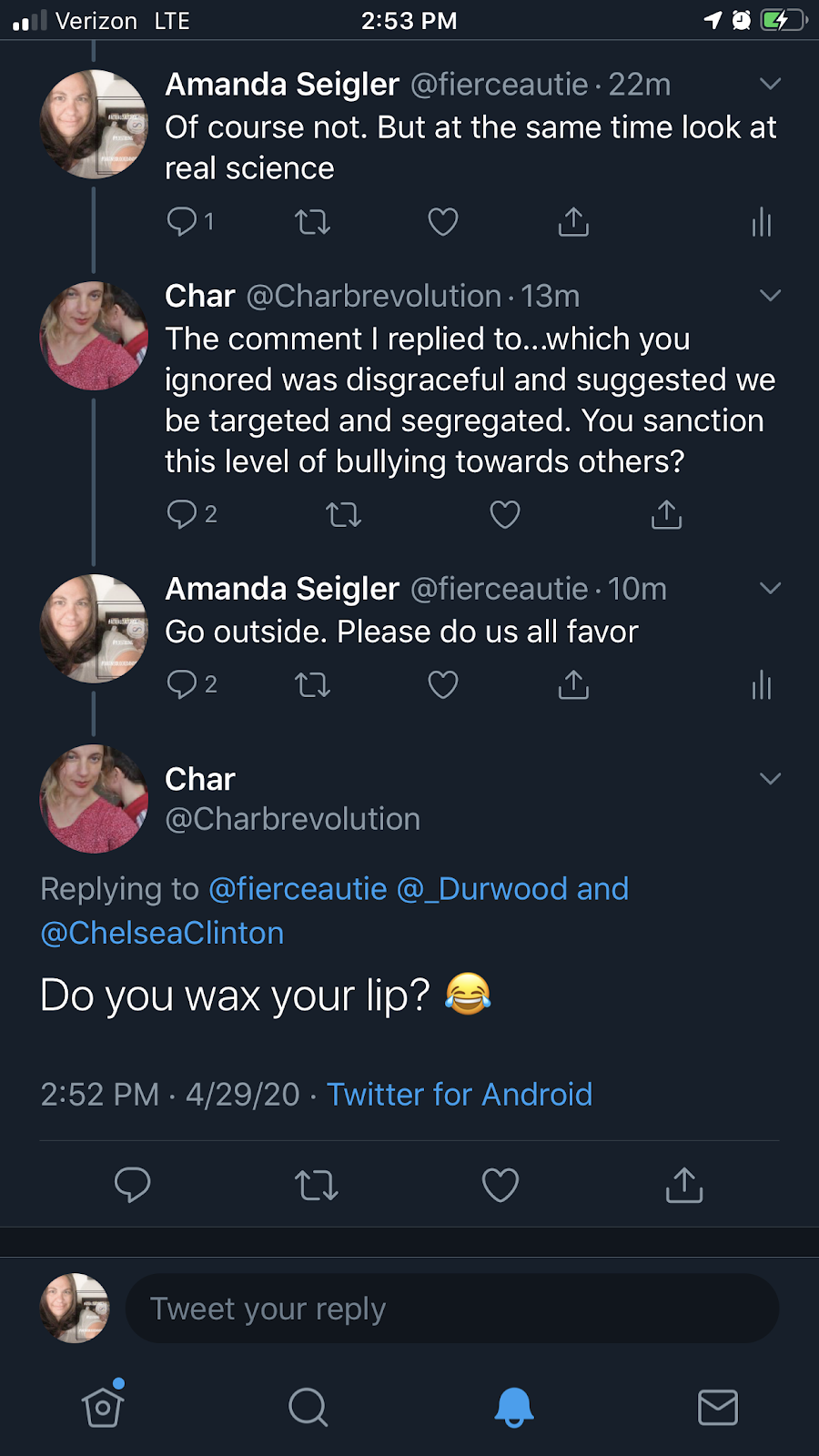
Task: Reply to the main tweet by Char
Action: pyautogui.click(x=132, y=1185)
